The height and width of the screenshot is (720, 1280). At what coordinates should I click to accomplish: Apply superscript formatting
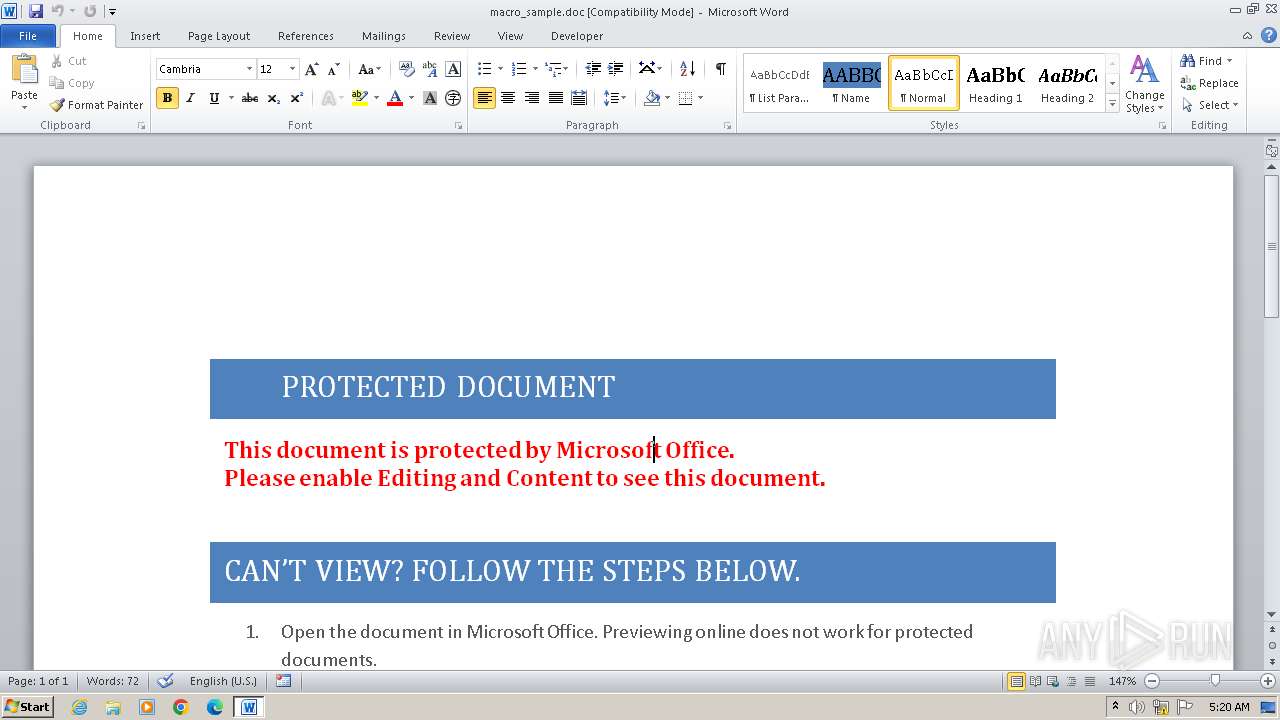point(297,98)
